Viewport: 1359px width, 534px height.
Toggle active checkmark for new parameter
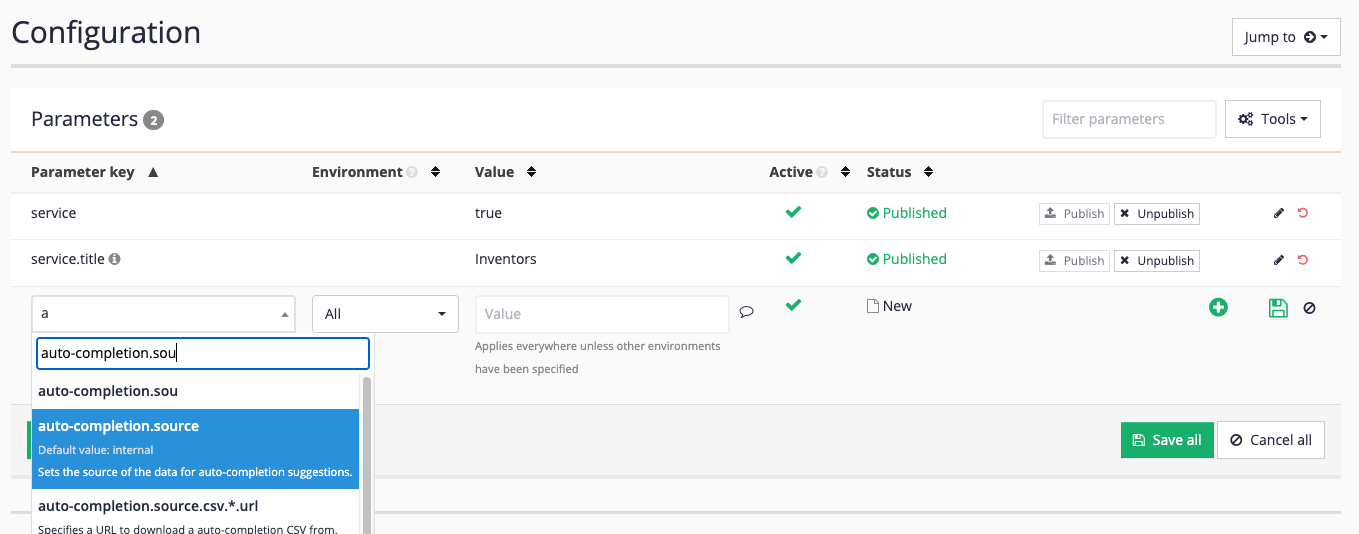click(793, 305)
